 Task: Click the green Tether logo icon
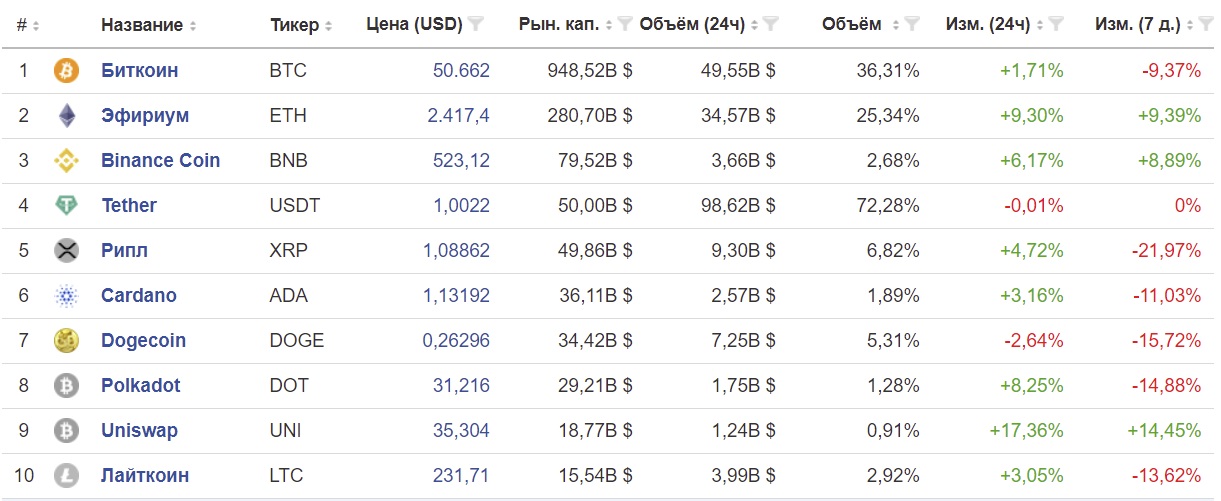67,206
